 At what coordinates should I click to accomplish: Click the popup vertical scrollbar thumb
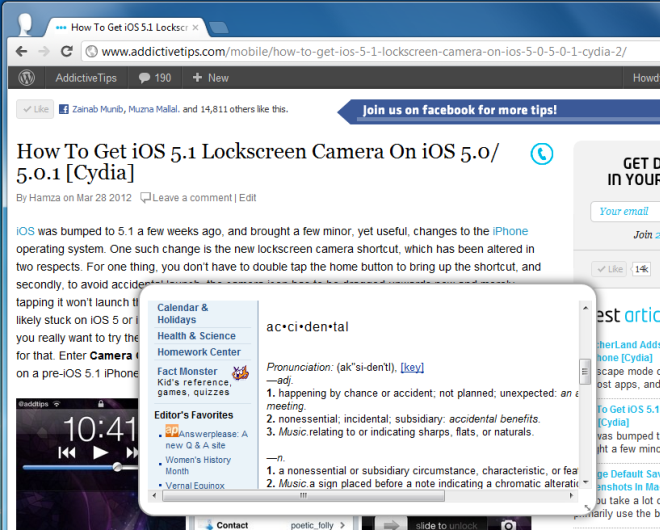(585, 371)
